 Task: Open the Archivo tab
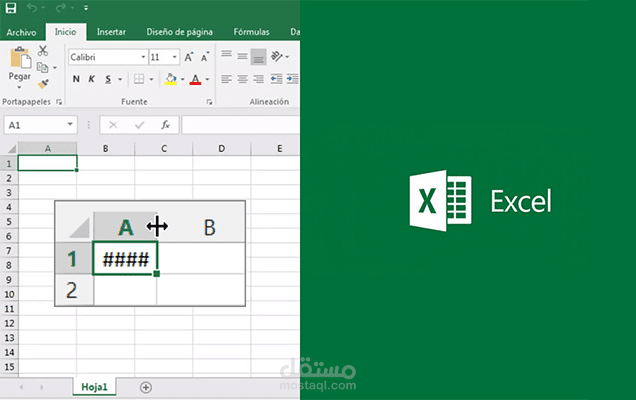tap(21, 32)
